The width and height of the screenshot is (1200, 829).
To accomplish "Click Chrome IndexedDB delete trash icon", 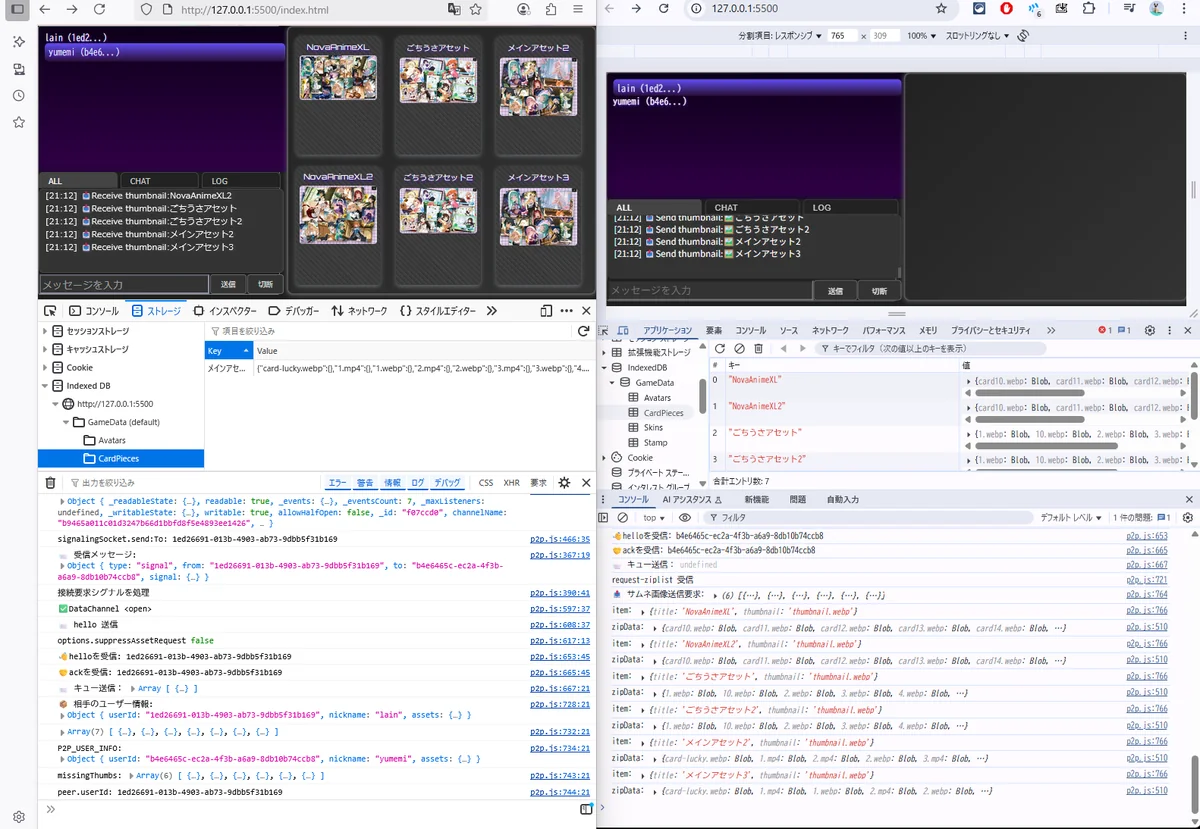I will [759, 348].
